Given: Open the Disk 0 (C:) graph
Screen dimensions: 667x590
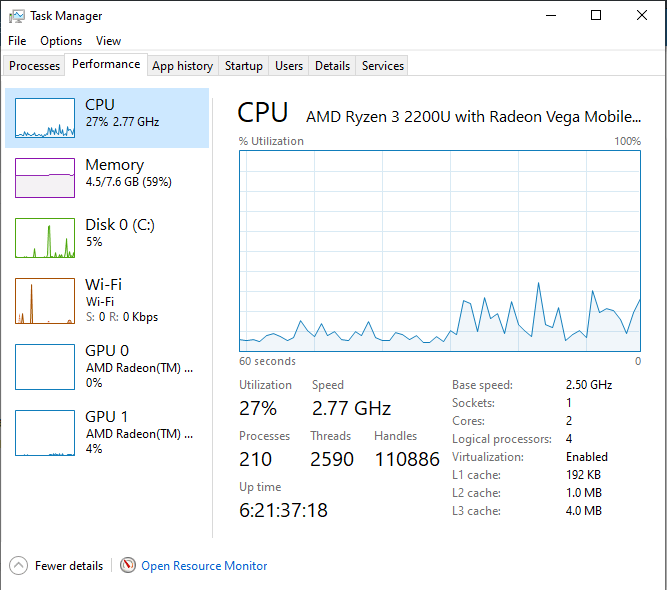Looking at the screenshot, I should coord(45,238).
